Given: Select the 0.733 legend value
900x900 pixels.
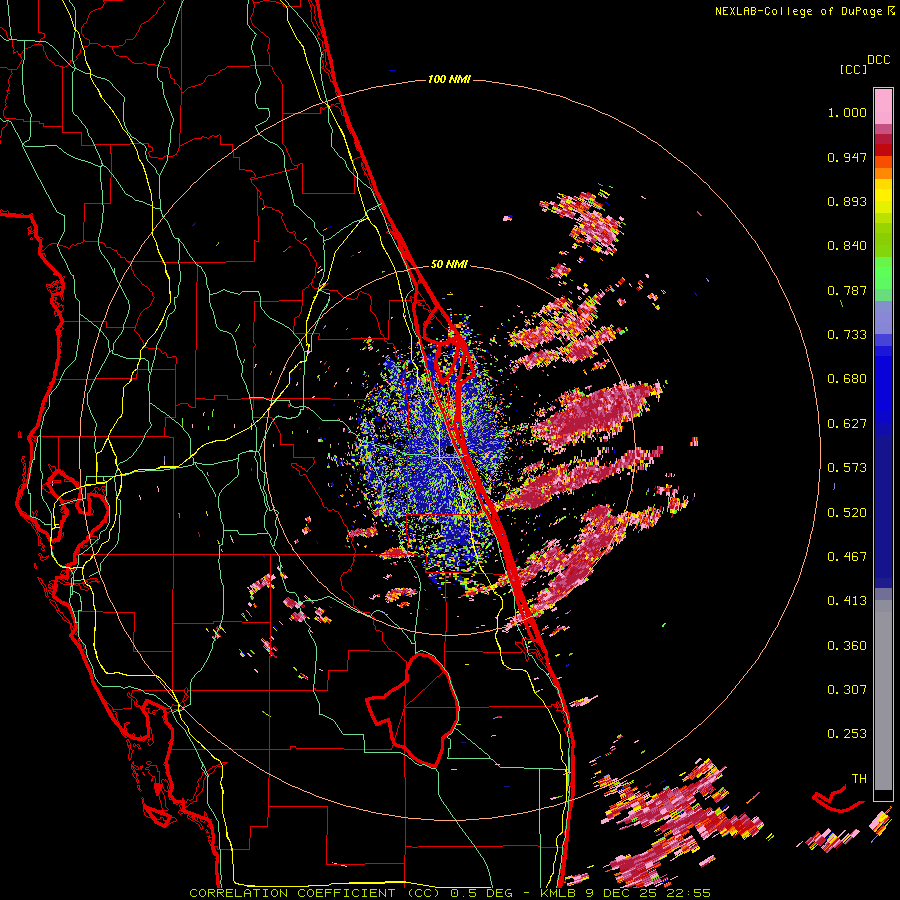Looking at the screenshot, I should click(847, 335).
